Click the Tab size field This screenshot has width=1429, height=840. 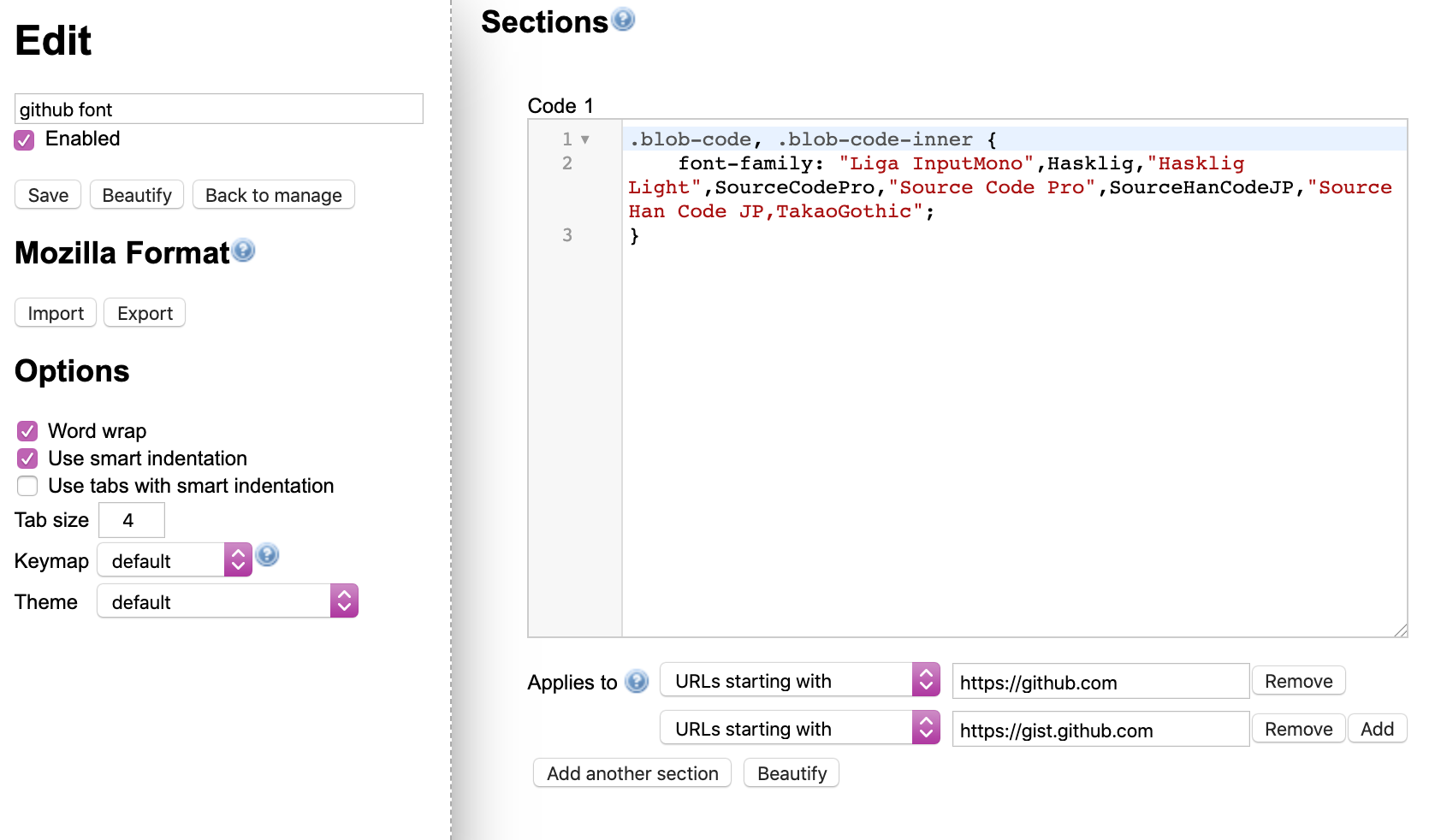[x=132, y=520]
